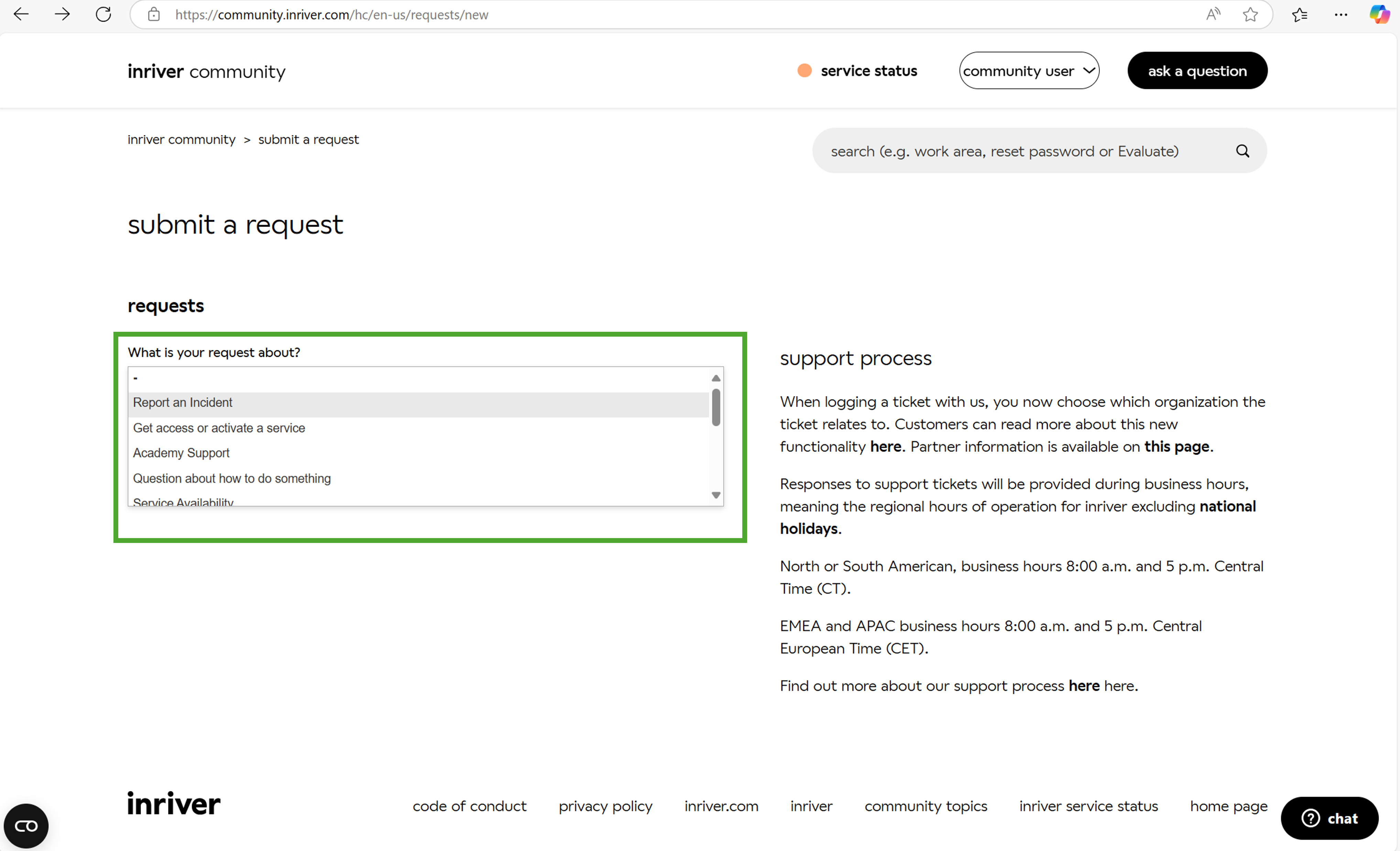
Task: Choose 'Question about how to do something'
Action: point(418,478)
